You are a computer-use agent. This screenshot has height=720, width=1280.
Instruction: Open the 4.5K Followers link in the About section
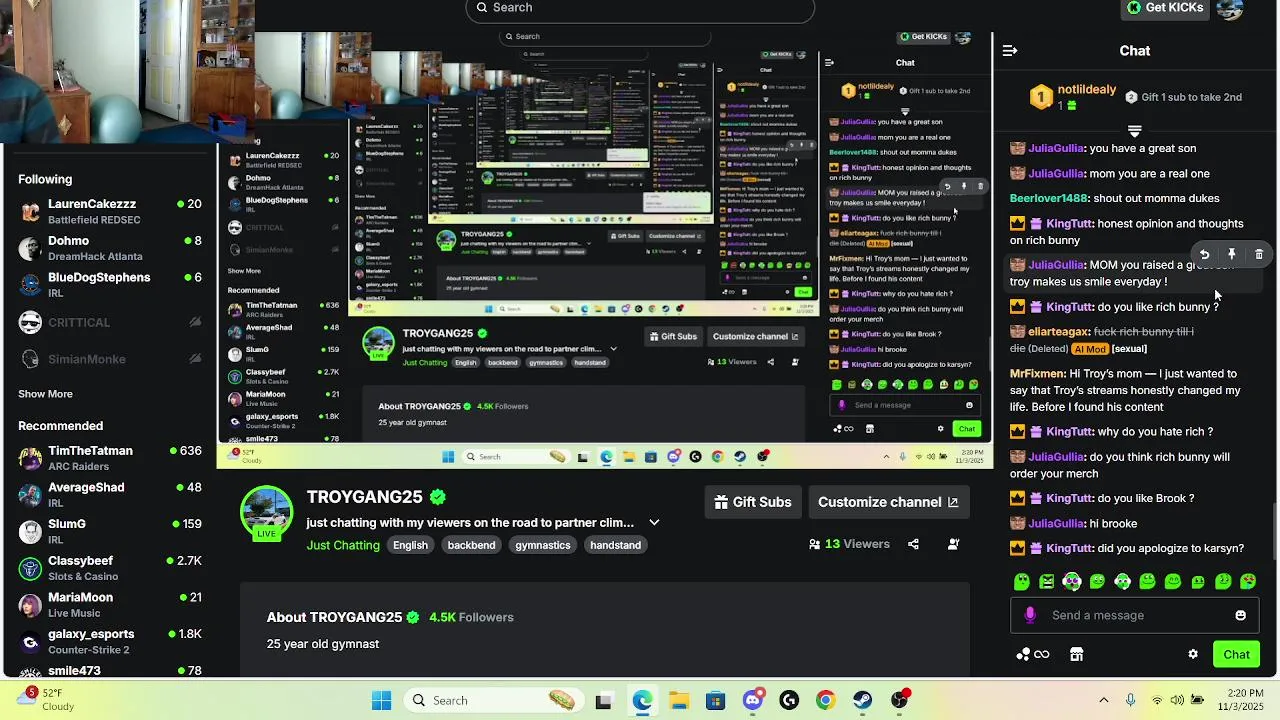pos(471,617)
